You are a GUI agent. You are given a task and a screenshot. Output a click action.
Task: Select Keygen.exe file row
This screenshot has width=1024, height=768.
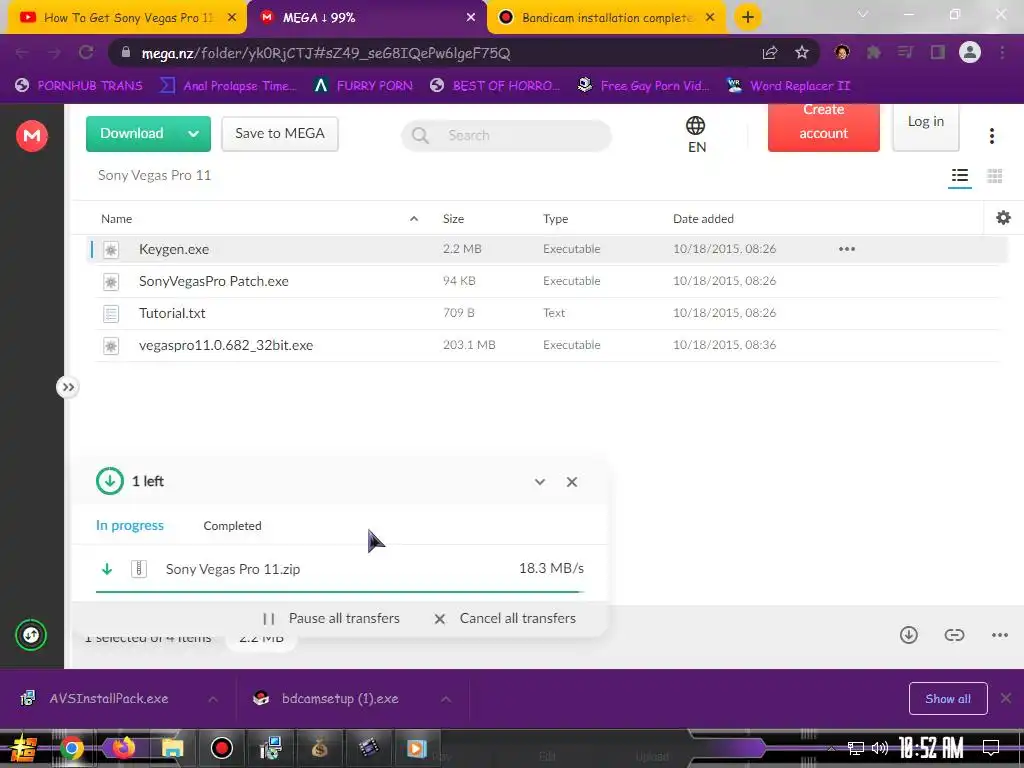click(546, 249)
